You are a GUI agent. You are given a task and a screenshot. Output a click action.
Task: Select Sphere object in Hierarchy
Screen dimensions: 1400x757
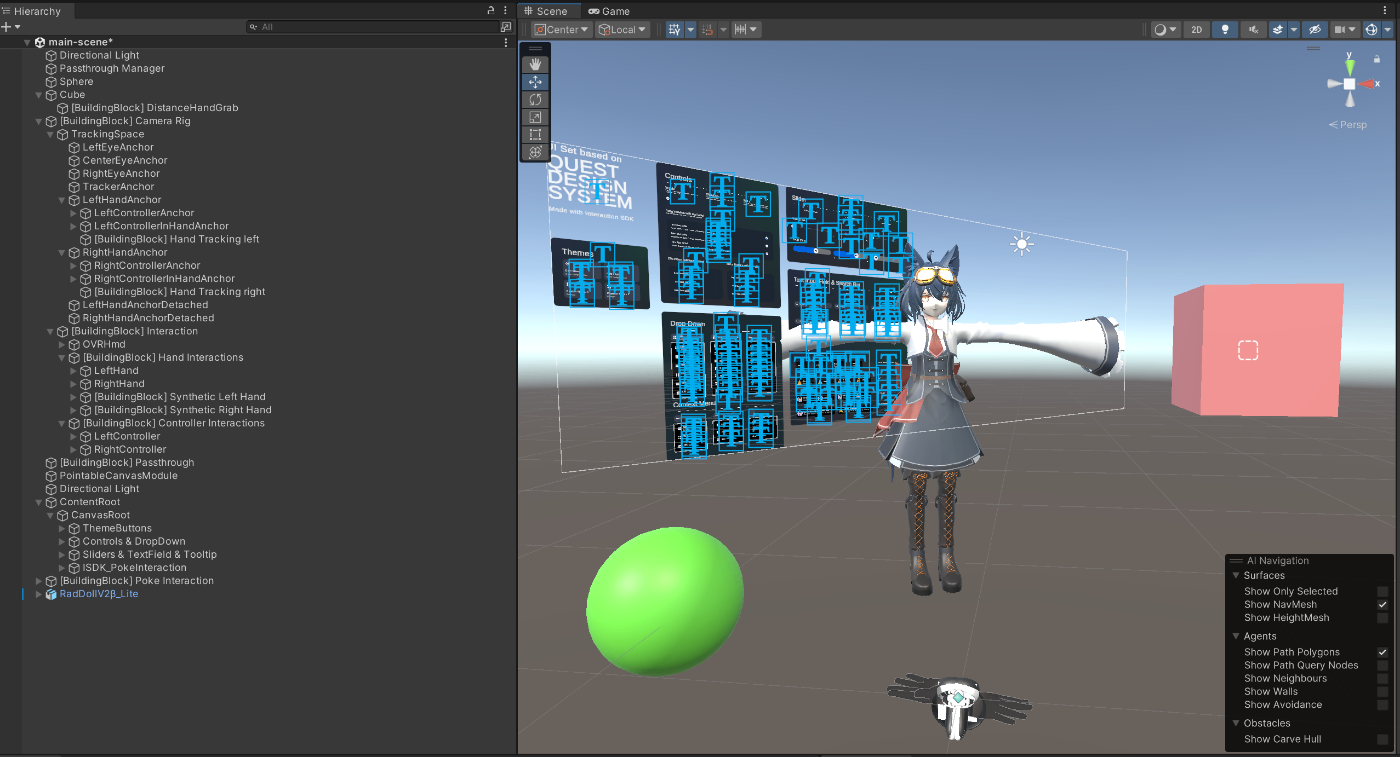pyautogui.click(x=76, y=82)
